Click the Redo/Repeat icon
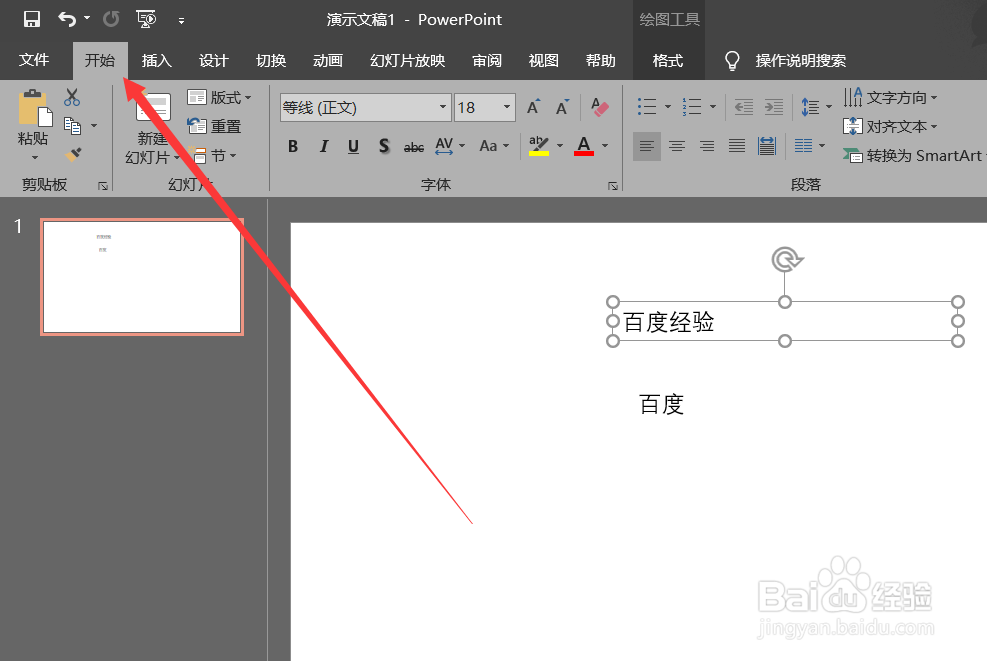The image size is (987, 661). coord(111,20)
